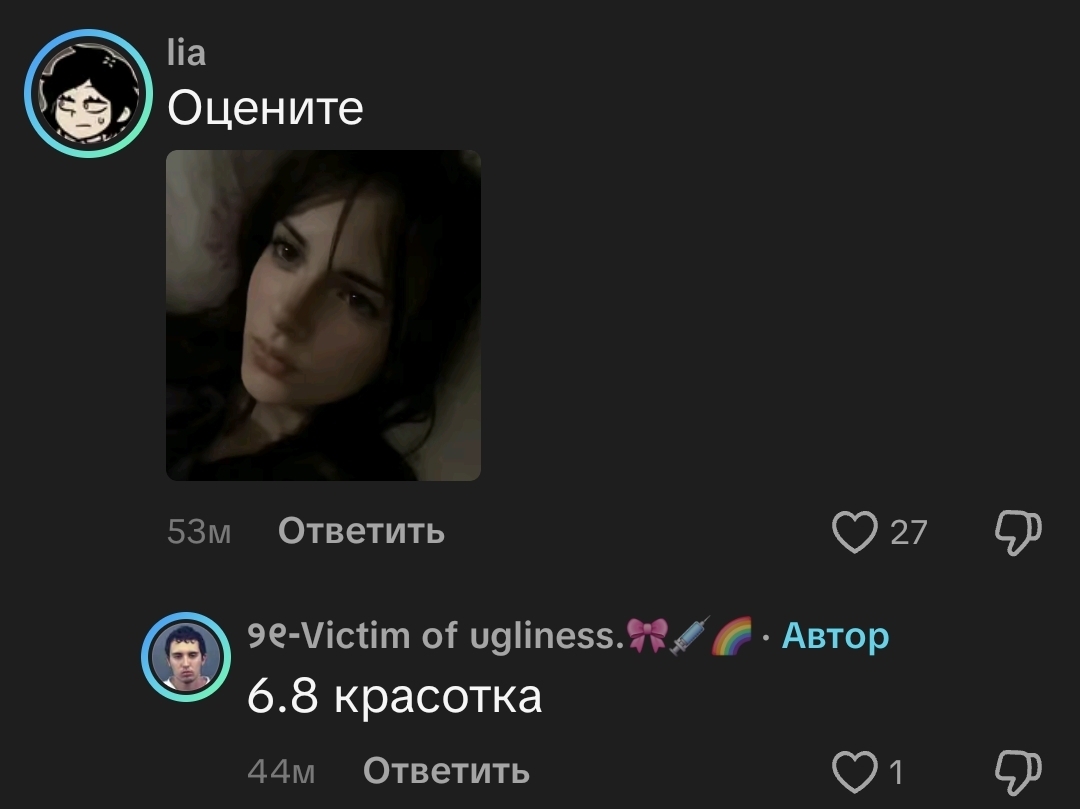Open the Victim of ugliness profile avatar
1080x809 pixels.
[186, 656]
